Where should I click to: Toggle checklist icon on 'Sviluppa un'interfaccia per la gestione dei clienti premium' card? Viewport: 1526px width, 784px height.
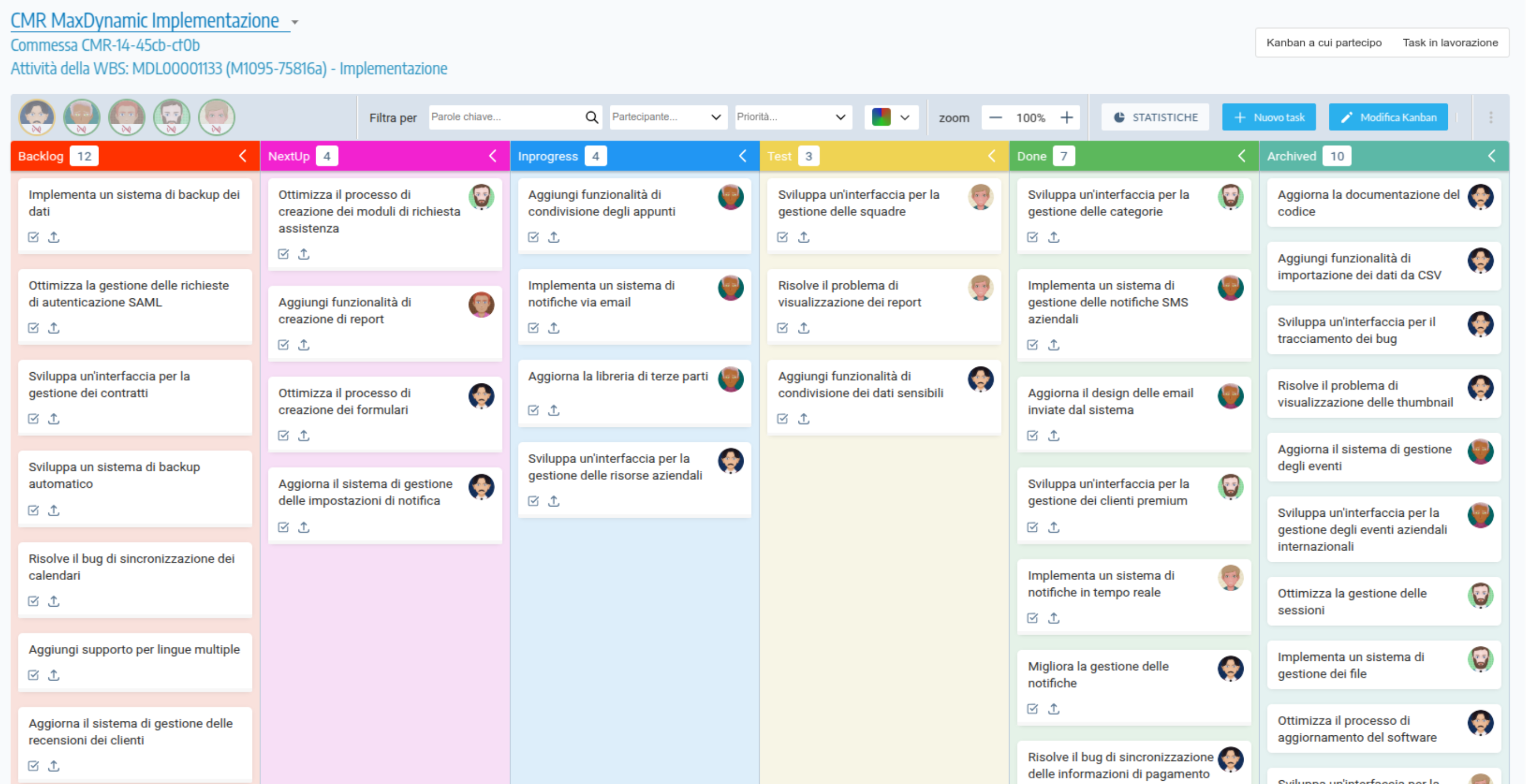[1033, 527]
